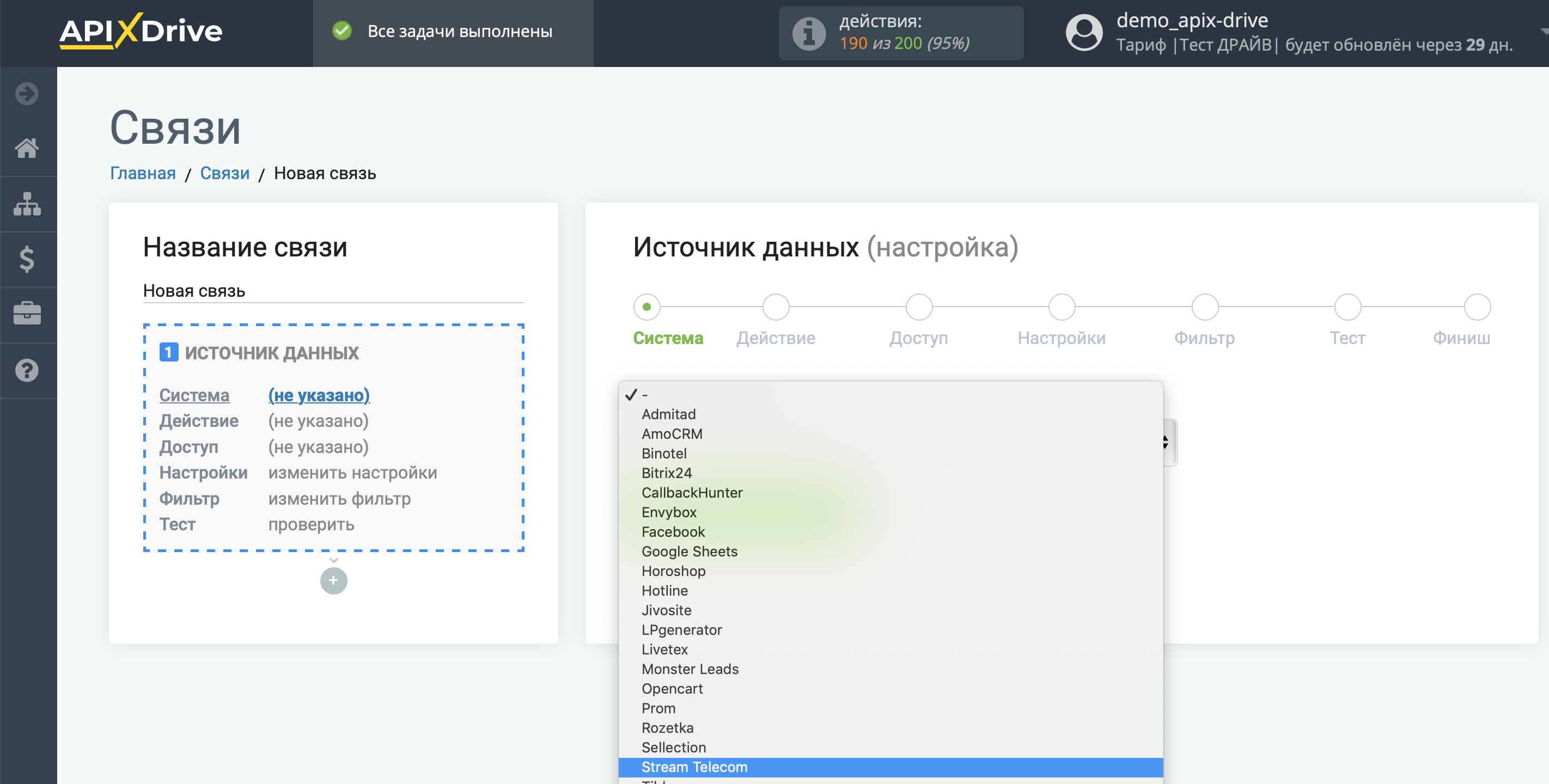Click the actions info icon

coord(809,34)
